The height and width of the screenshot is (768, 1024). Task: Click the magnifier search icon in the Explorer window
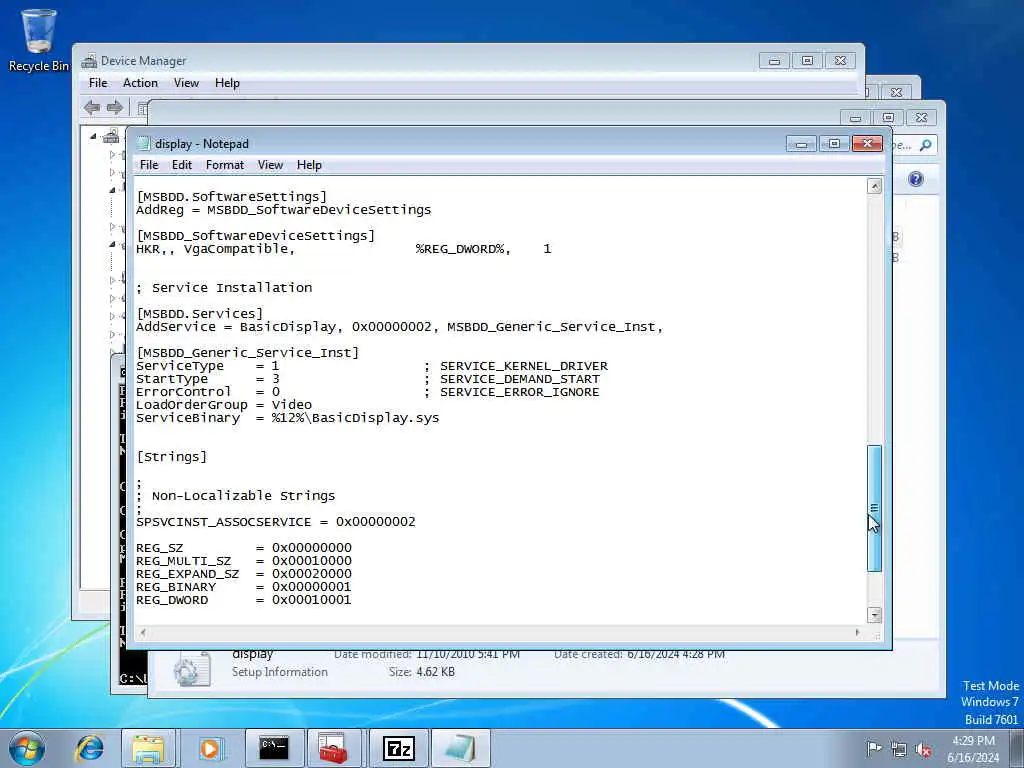[x=925, y=145]
